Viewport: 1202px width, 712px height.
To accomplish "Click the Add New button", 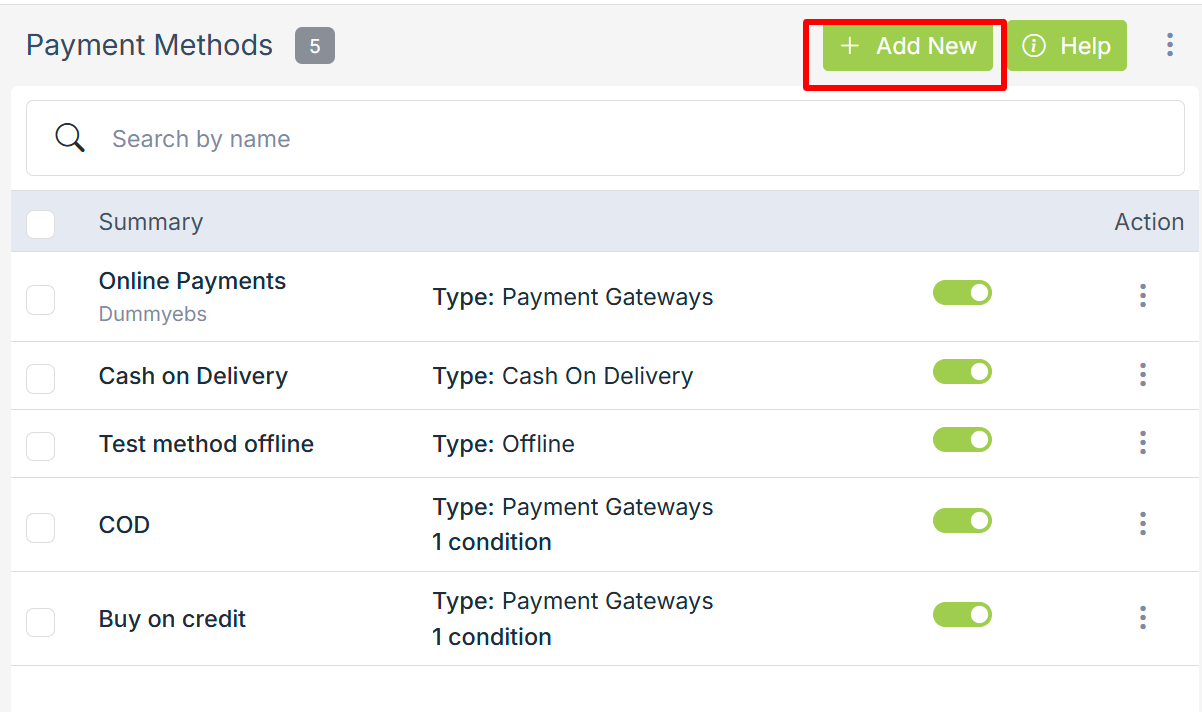I will point(908,46).
